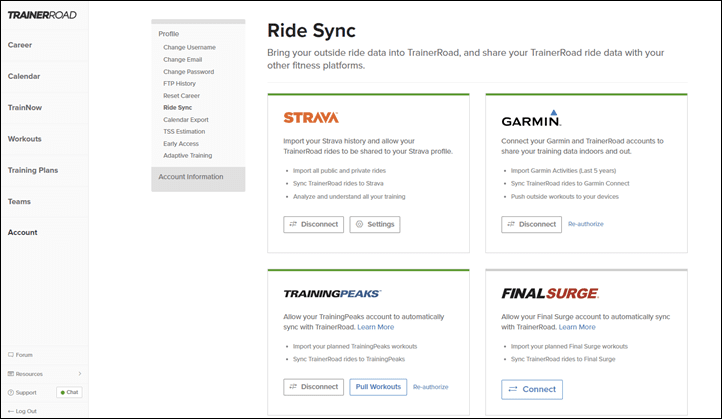The height and width of the screenshot is (419, 722).
Task: Open Training Plans page
Action: click(33, 170)
